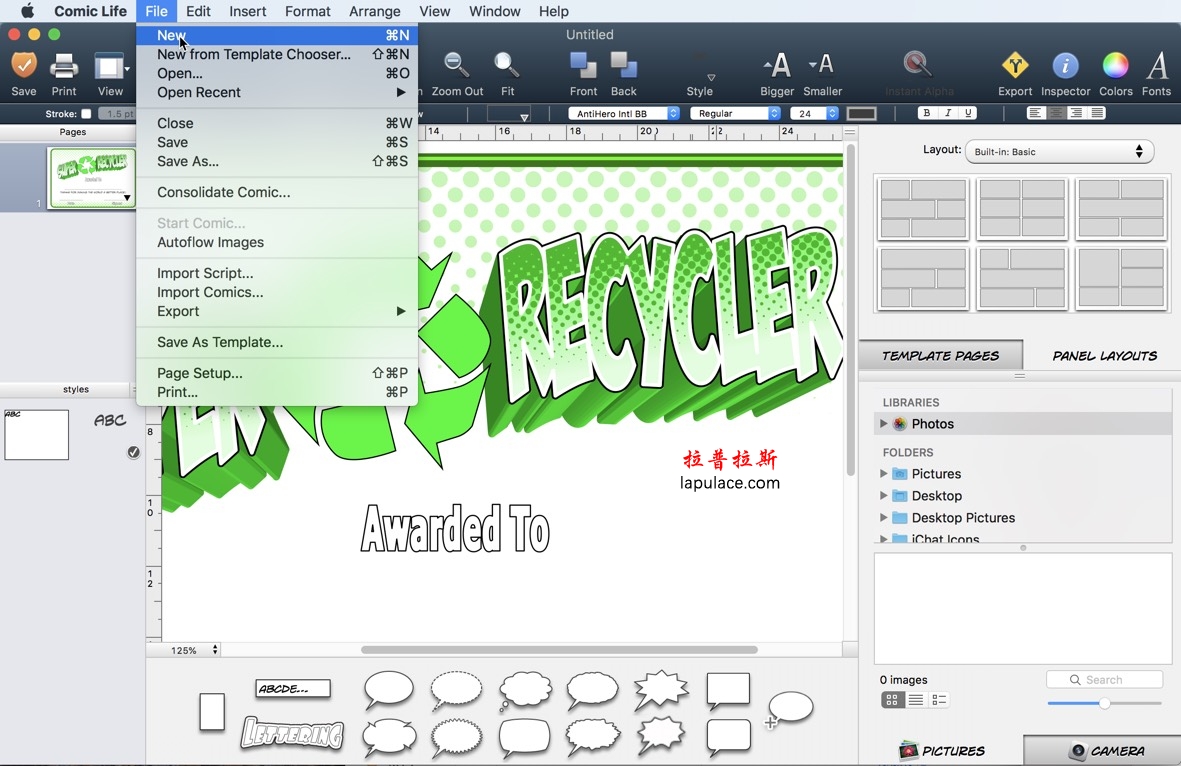Click Import Script menu item
Viewport: 1181px width, 766px height.
pyautogui.click(x=277, y=273)
